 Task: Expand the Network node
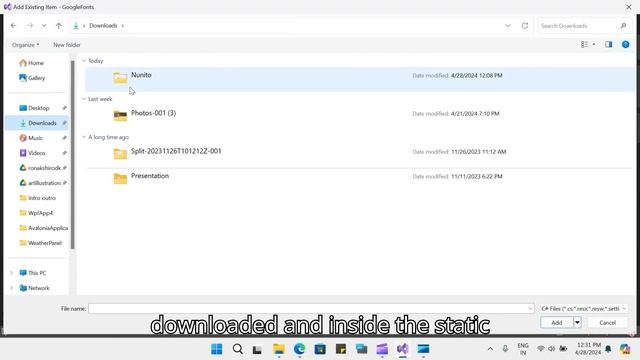point(11,288)
